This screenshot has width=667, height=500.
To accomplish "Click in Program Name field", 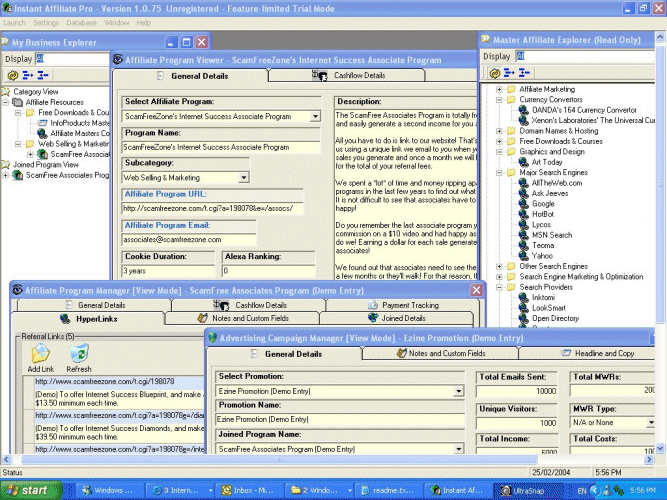I will [x=220, y=148].
